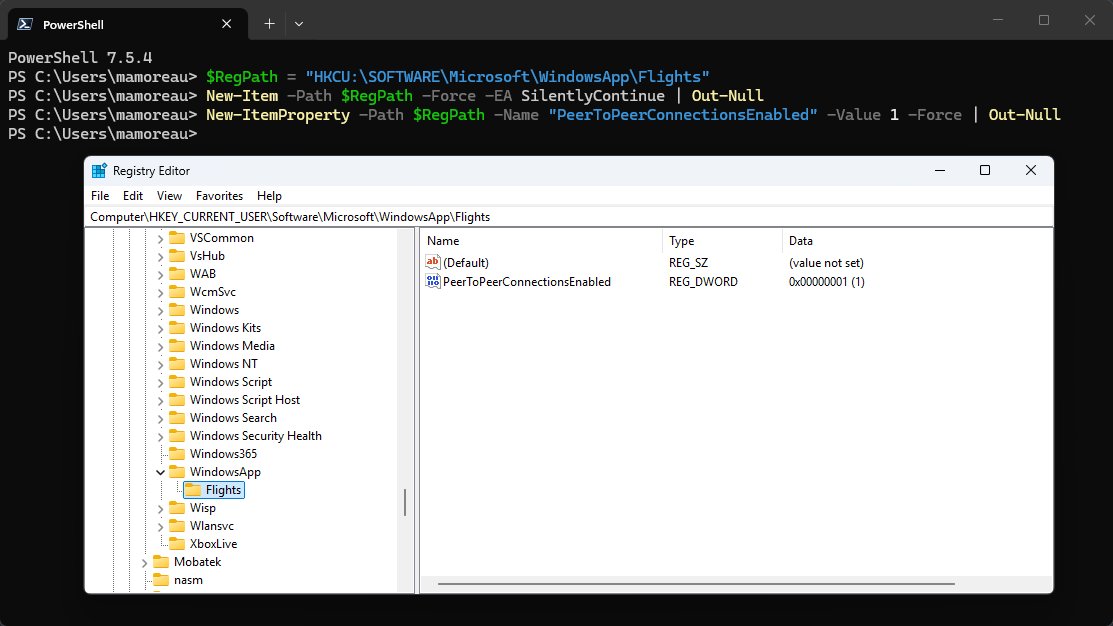Collapse the WindowsApp key
The height and width of the screenshot is (626, 1113).
pos(160,472)
